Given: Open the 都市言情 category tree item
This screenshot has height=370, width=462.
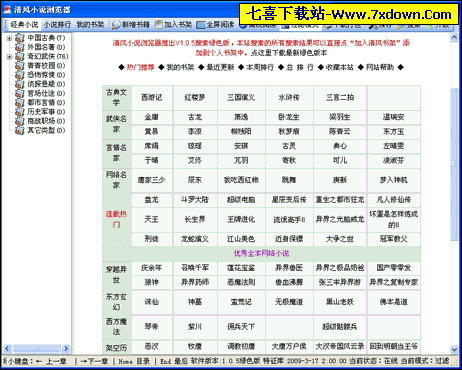Looking at the screenshot, I should coord(46,103).
